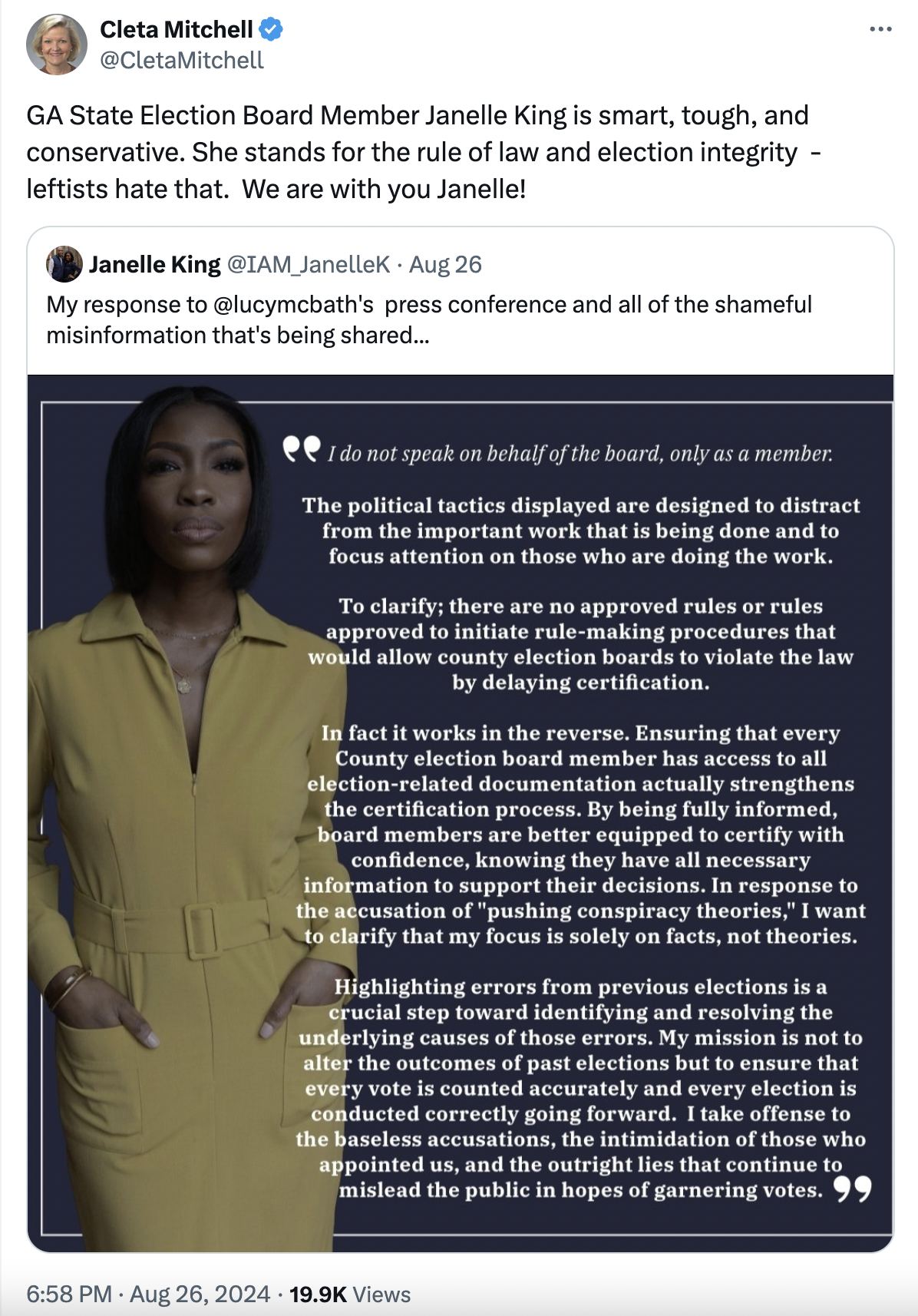Click the "Highlighting errors" paragraph in the image

pos(580,1087)
